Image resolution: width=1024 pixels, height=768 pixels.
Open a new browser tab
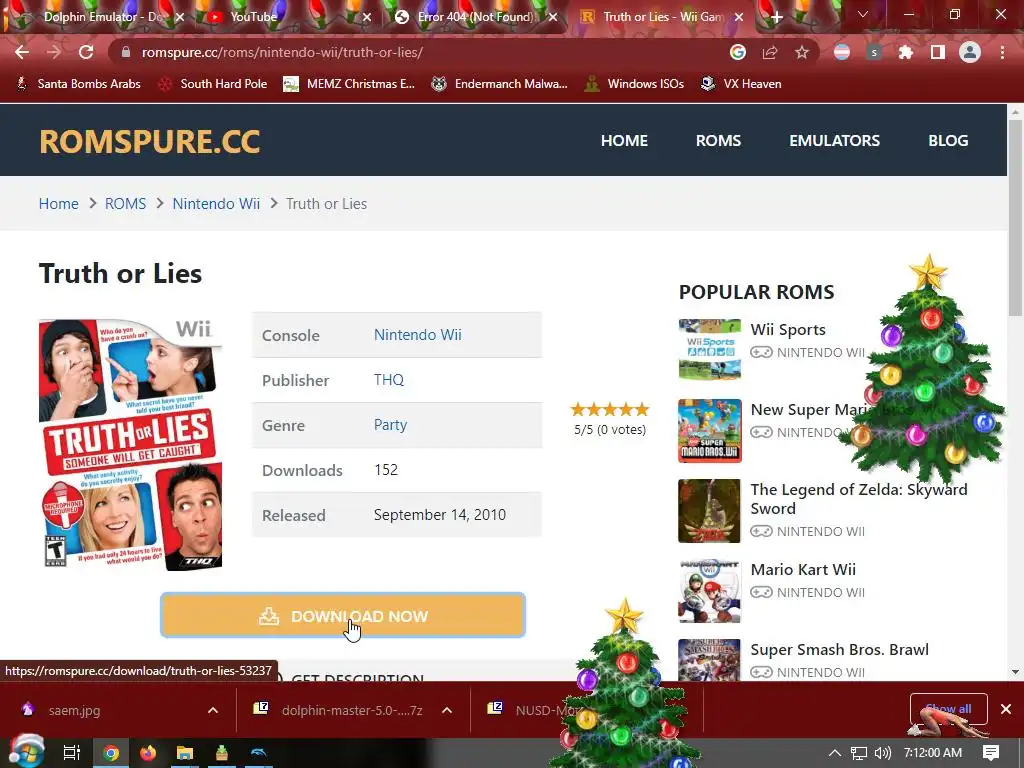coord(776,17)
